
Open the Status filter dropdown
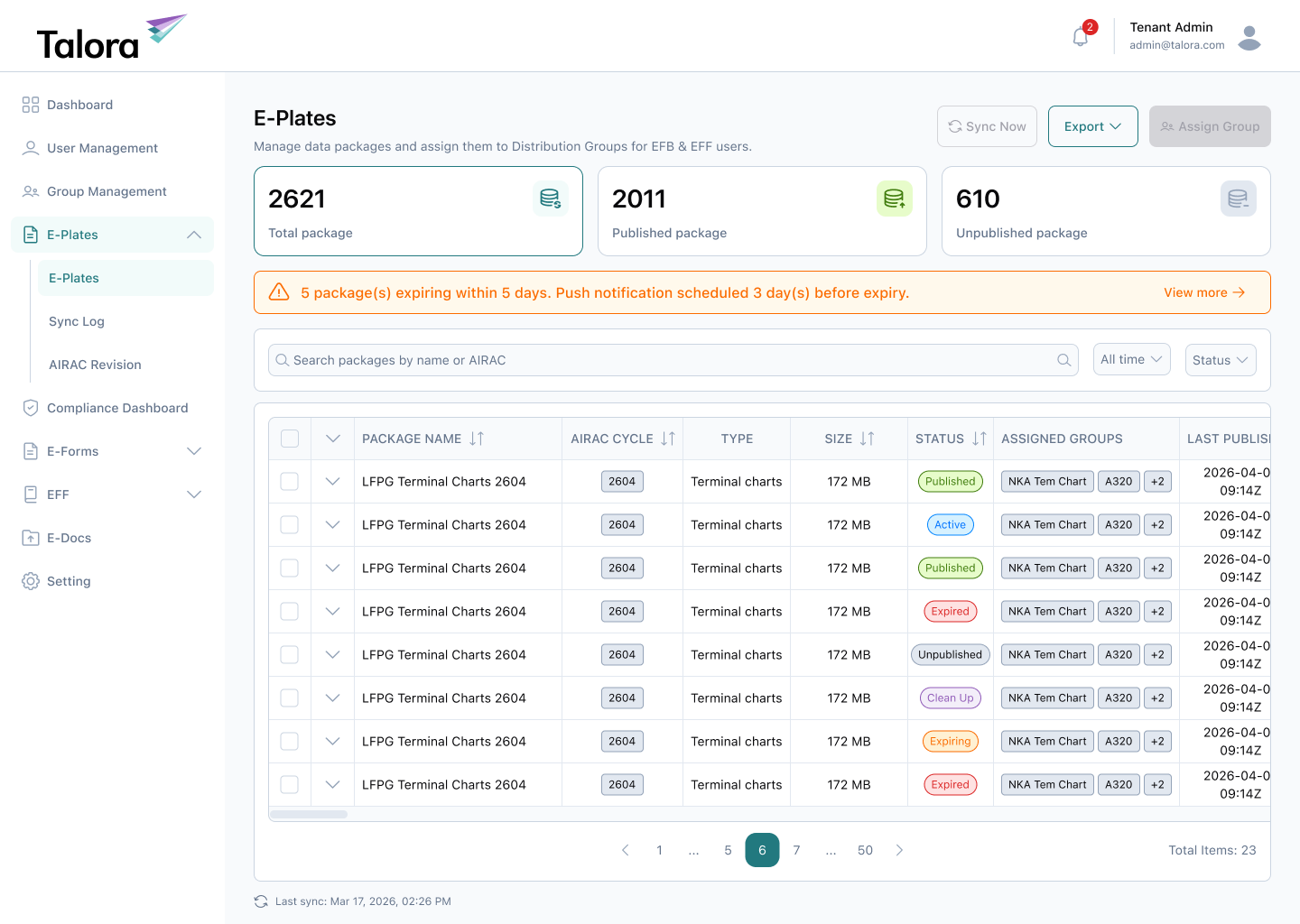(x=1221, y=360)
